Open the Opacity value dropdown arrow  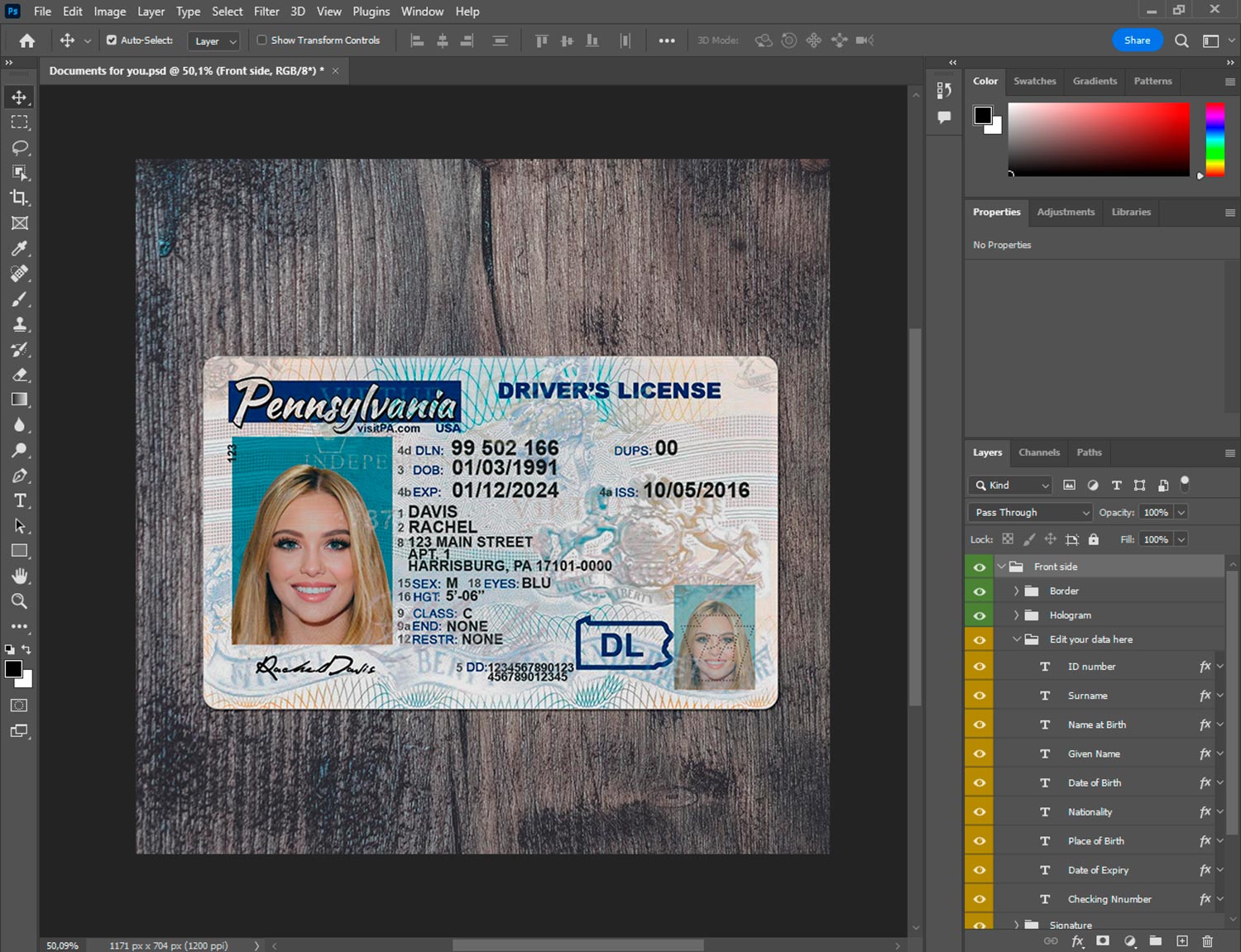click(x=1181, y=513)
